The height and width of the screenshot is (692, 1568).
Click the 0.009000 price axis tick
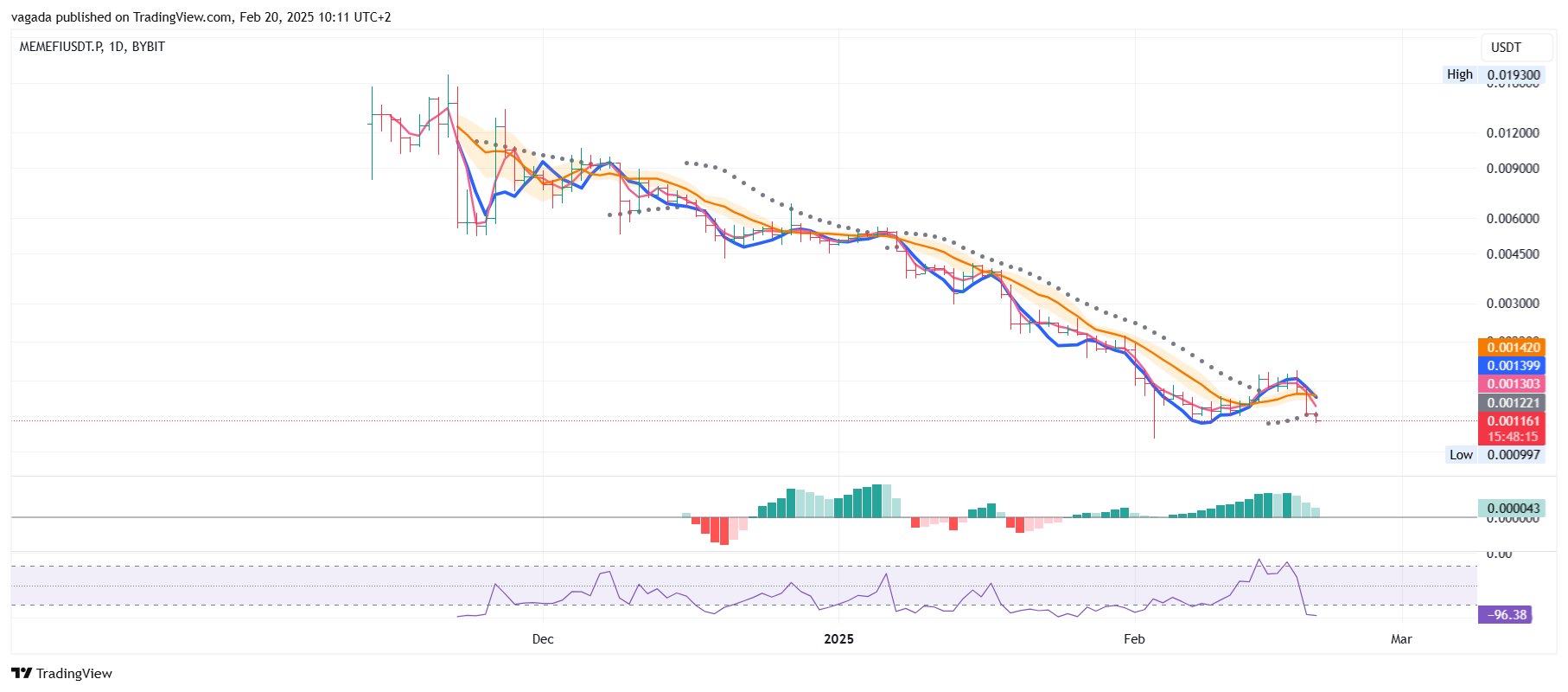coord(1513,169)
